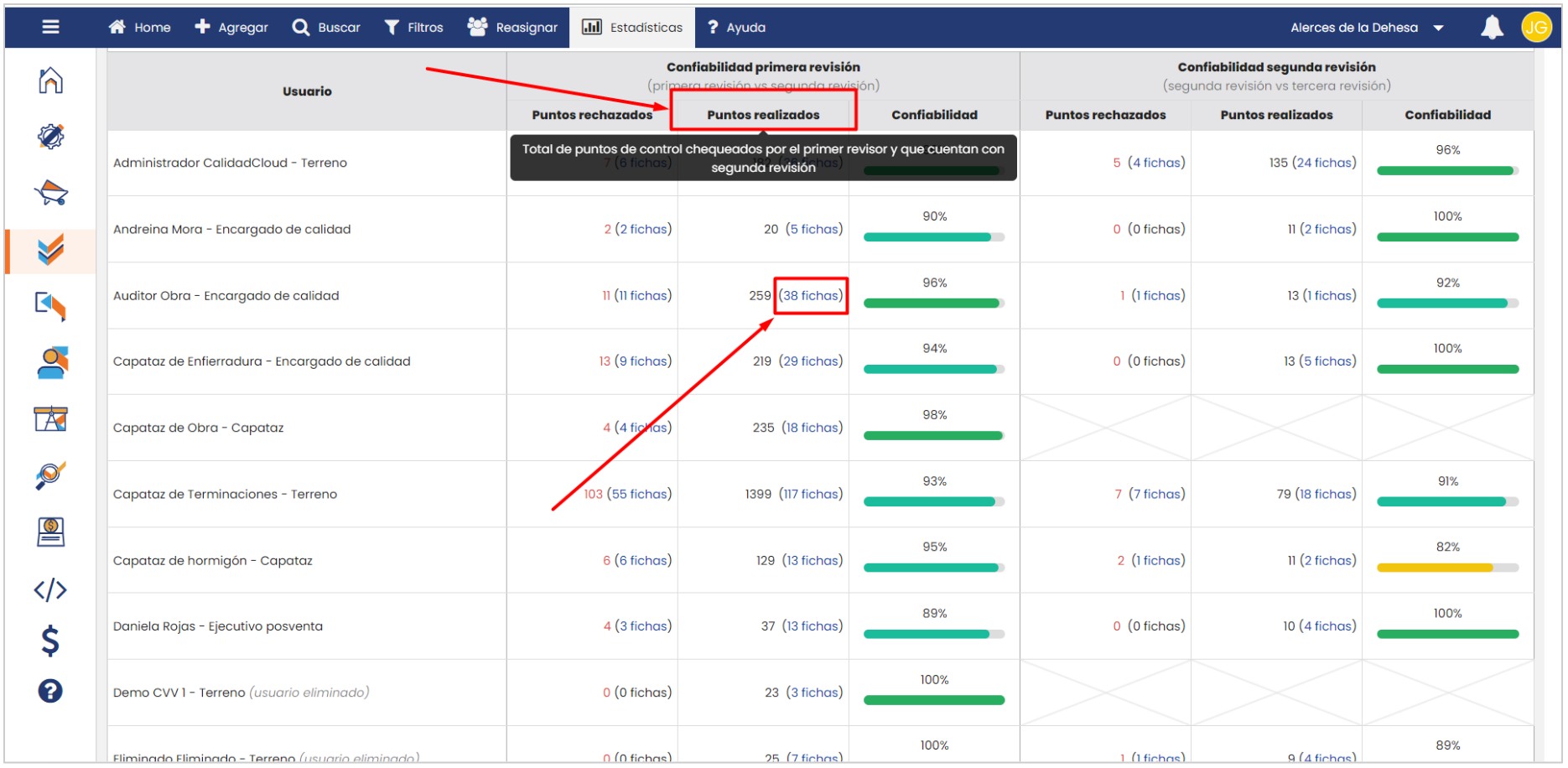Open the magnifier inspection sidebar icon
The height and width of the screenshot is (768, 1568).
50,475
